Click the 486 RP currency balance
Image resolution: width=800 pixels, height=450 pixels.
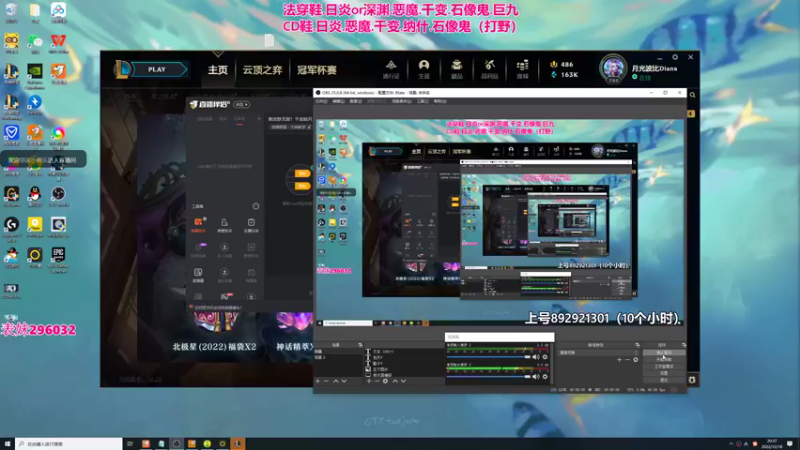tap(562, 64)
